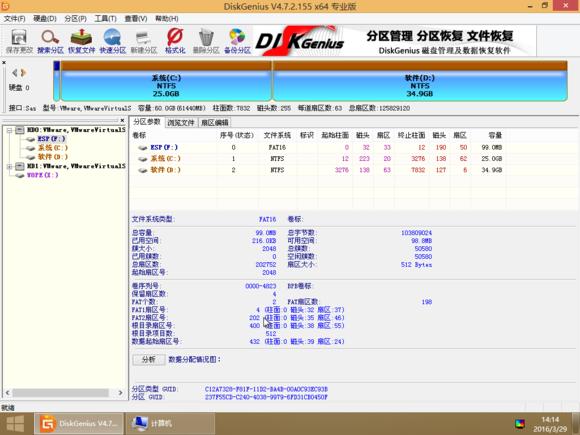The image size is (580, 435).
Task: Click the tree panel horizontal scrollbar
Action: (x=61, y=393)
